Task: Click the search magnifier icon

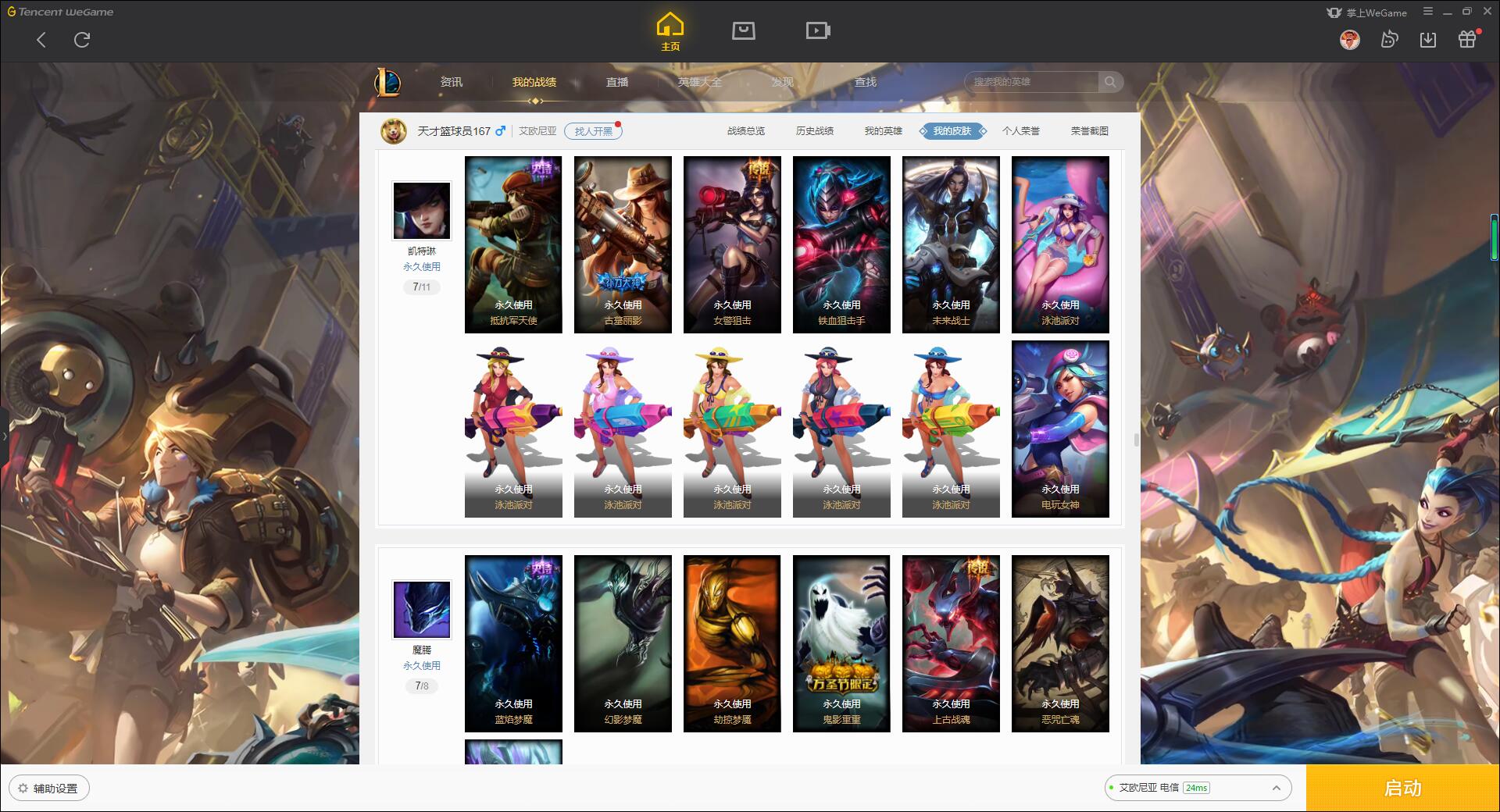Action: 1110,82
